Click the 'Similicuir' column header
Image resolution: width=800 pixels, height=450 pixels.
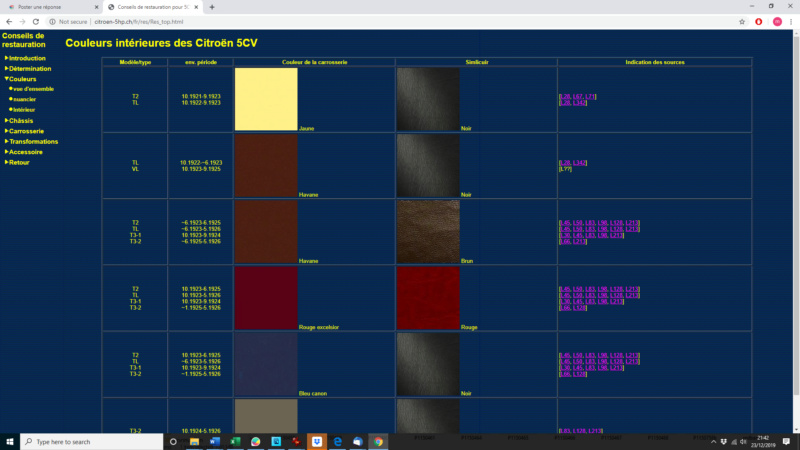[x=477, y=62]
